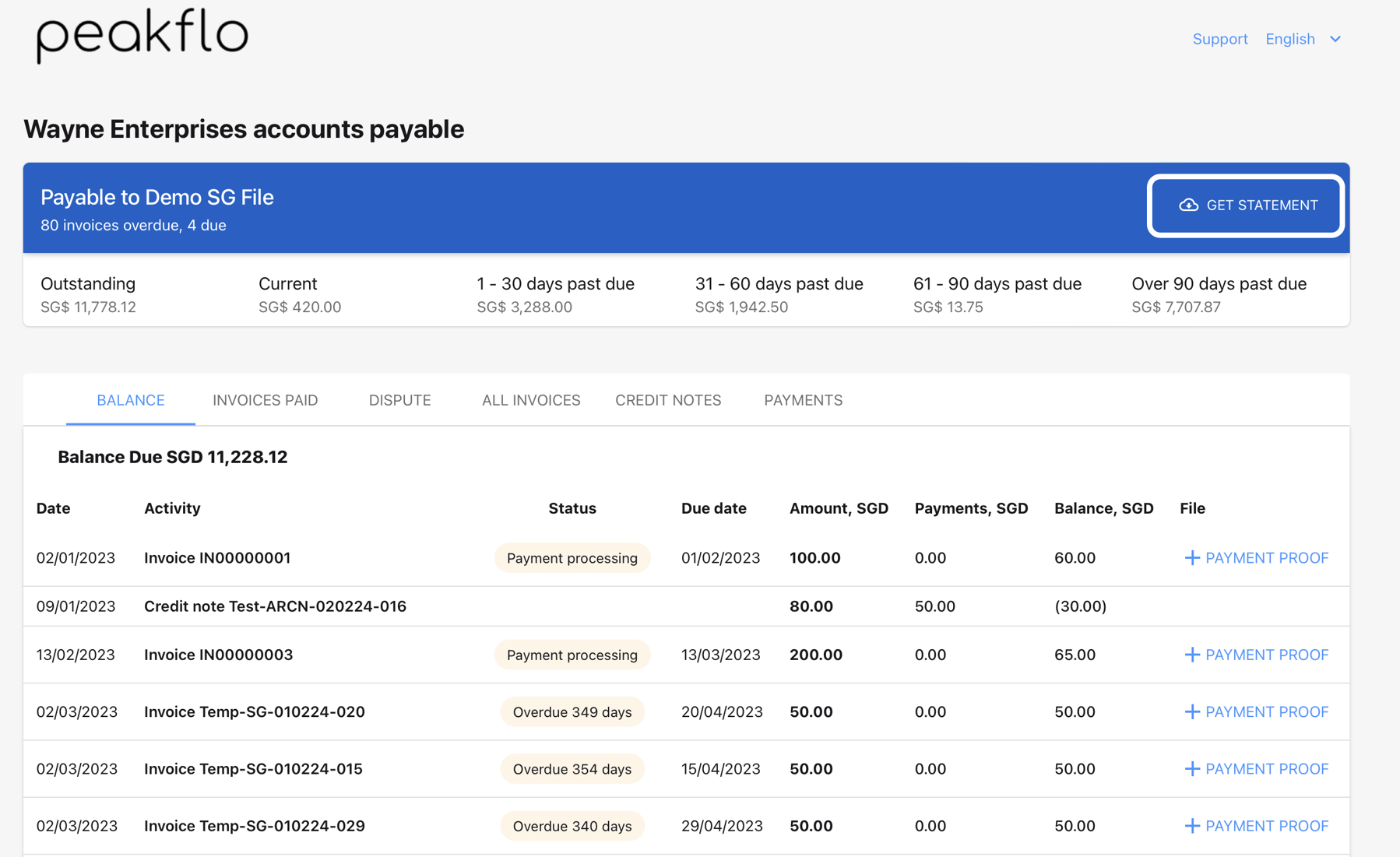Open the English language dropdown
Image resolution: width=1400 pixels, height=857 pixels.
click(1303, 39)
